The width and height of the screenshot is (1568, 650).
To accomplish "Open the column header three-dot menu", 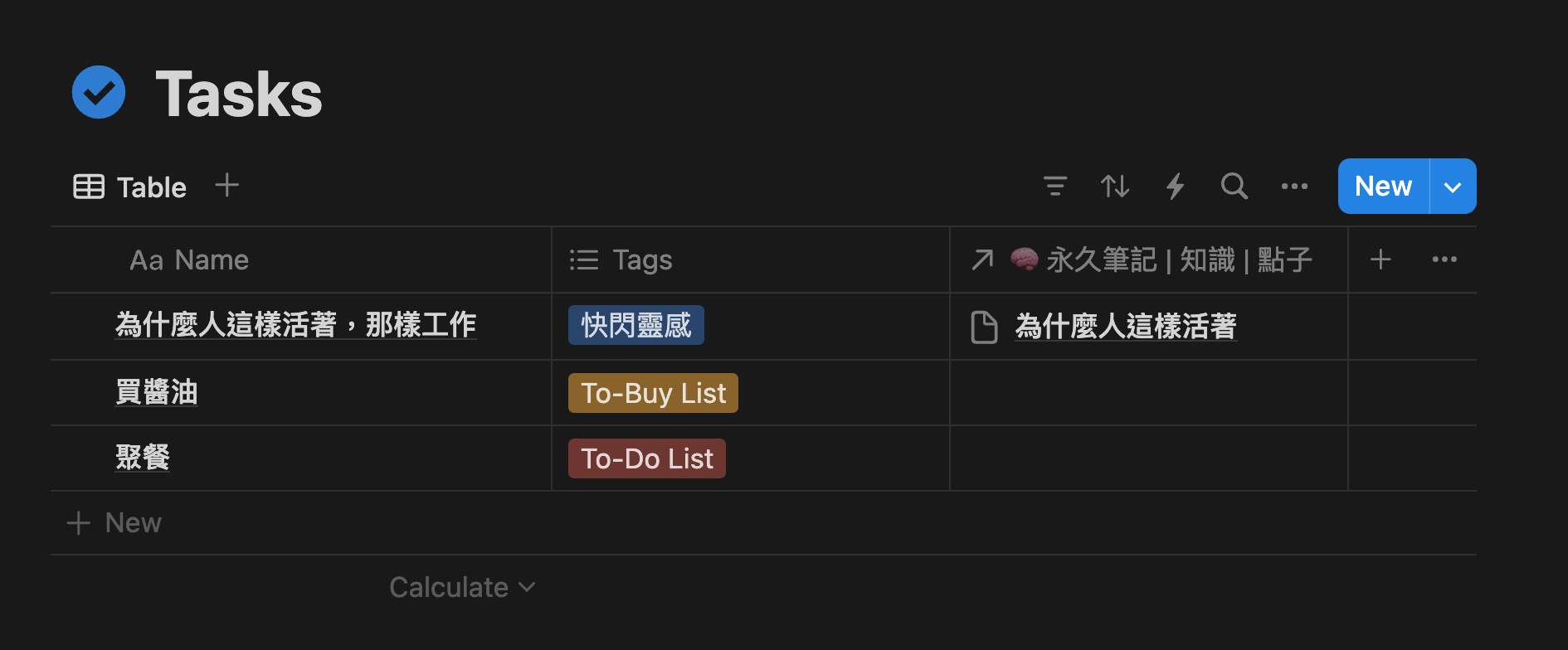I will point(1444,260).
